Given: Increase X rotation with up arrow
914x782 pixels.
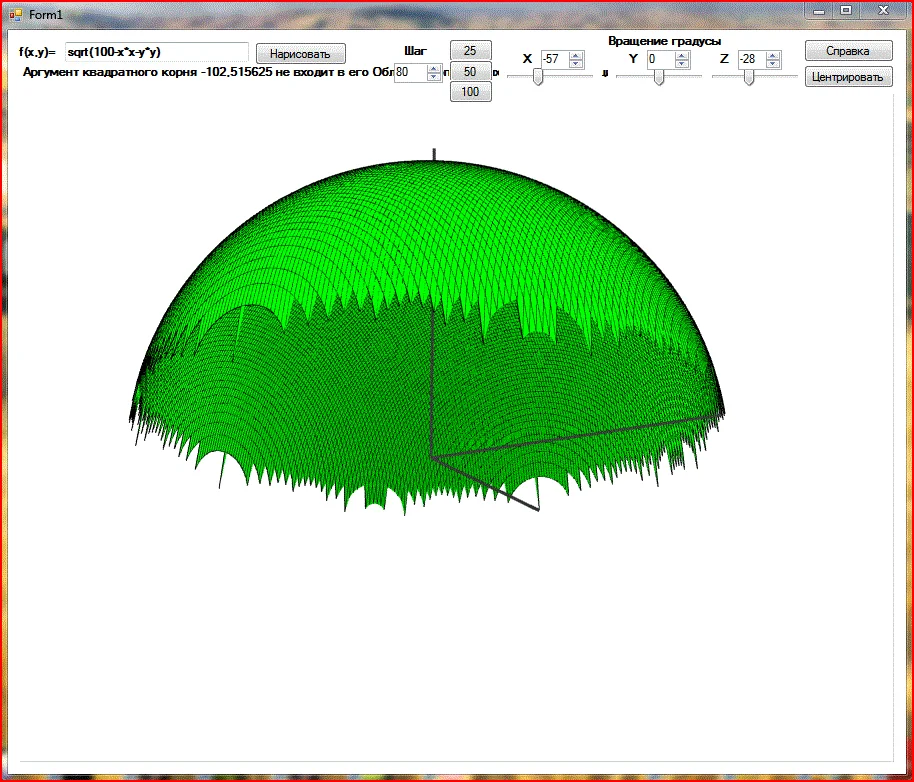Looking at the screenshot, I should [576, 55].
